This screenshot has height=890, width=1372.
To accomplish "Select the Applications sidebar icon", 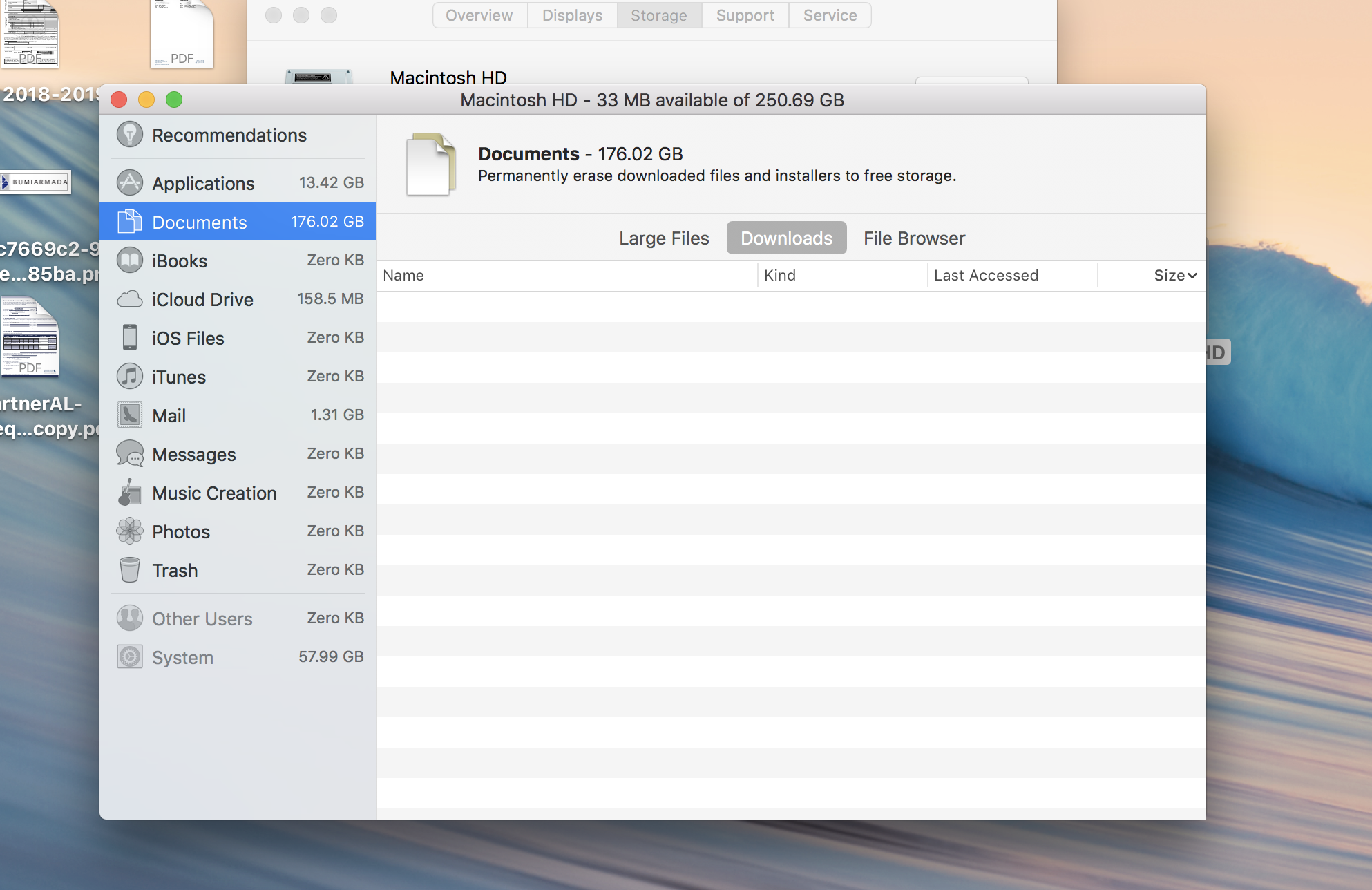I will [x=130, y=183].
